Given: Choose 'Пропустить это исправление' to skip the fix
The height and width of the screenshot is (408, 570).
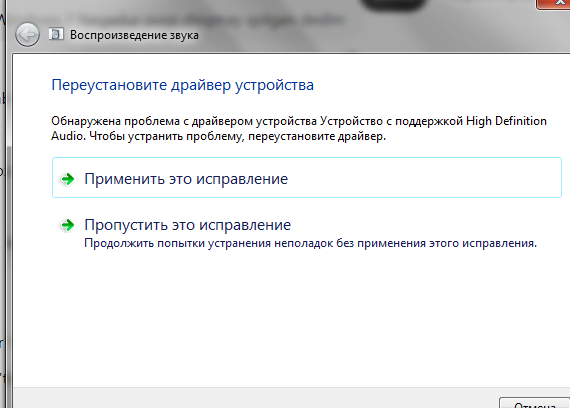Looking at the screenshot, I should pos(188,225).
